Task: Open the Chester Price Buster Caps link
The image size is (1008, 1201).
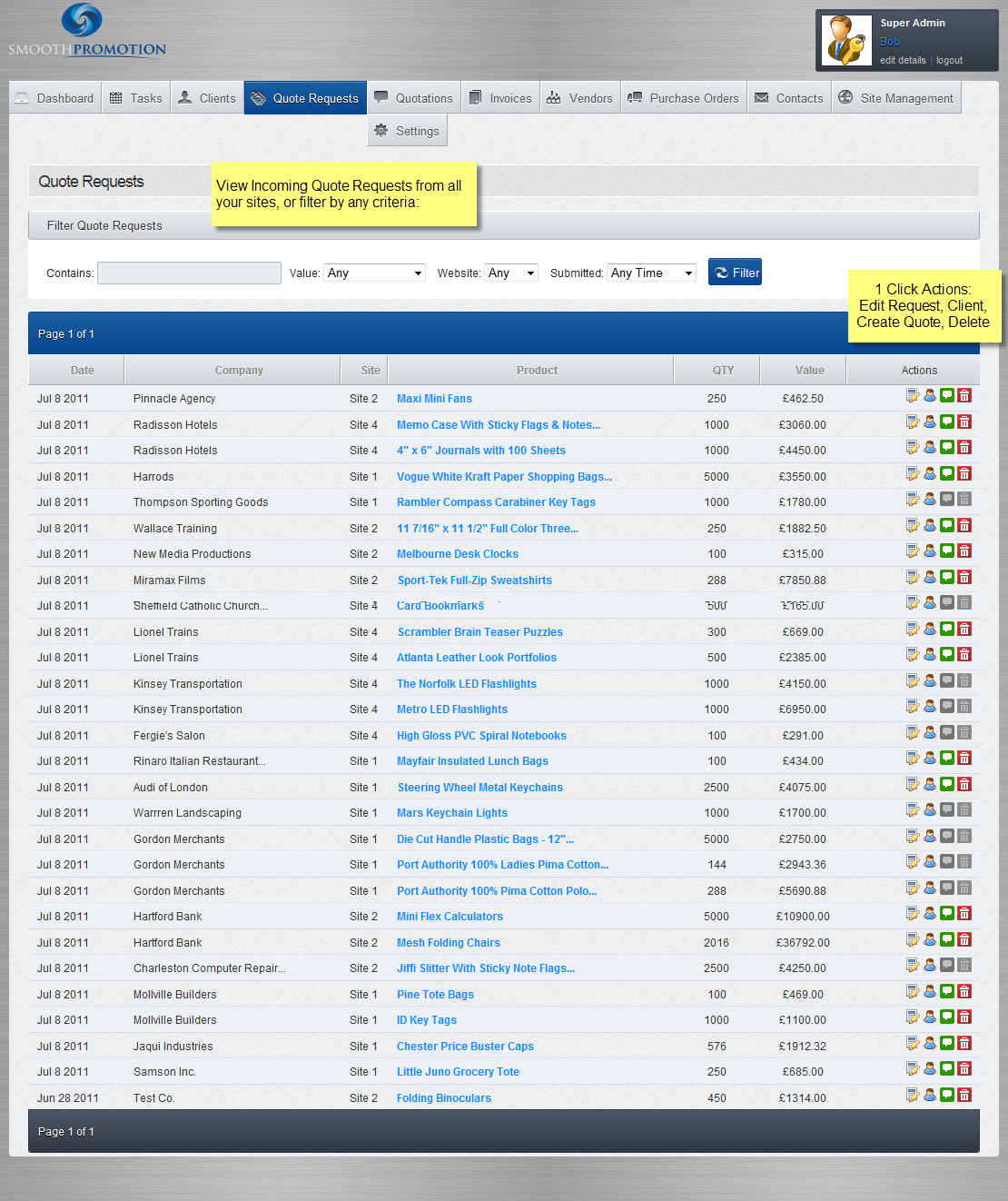Action: click(465, 1047)
